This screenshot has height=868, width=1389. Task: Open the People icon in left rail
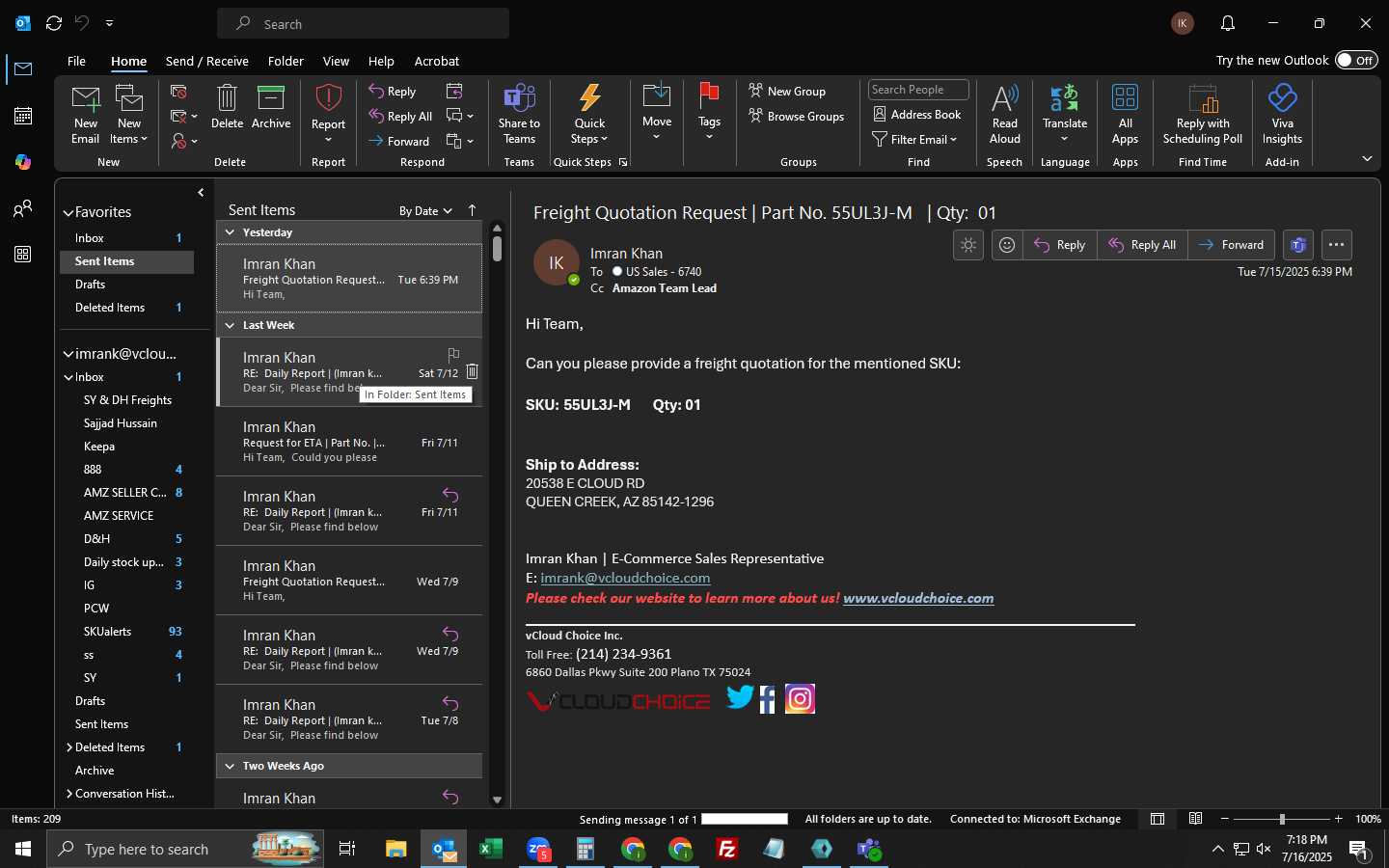coord(23,208)
